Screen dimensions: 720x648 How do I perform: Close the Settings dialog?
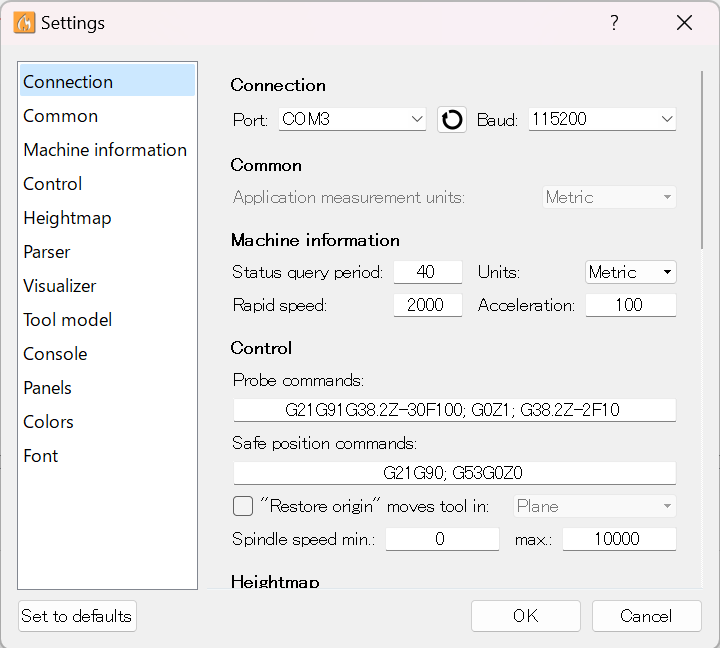pos(684,23)
